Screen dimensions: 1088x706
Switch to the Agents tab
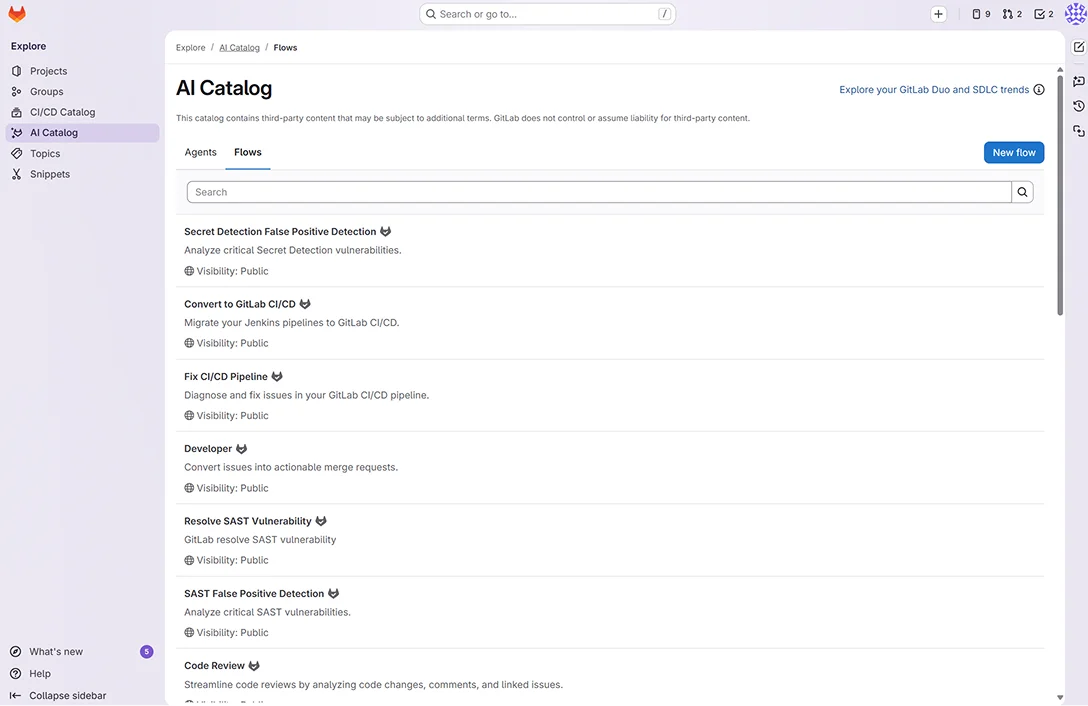click(200, 152)
